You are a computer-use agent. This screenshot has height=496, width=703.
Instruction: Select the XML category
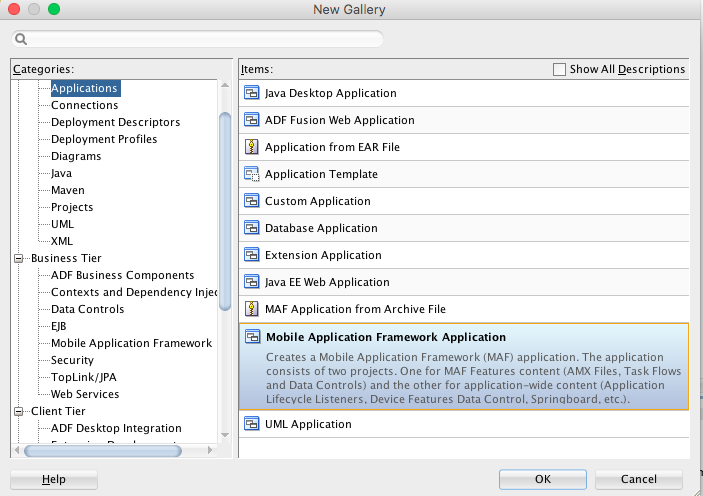62,241
